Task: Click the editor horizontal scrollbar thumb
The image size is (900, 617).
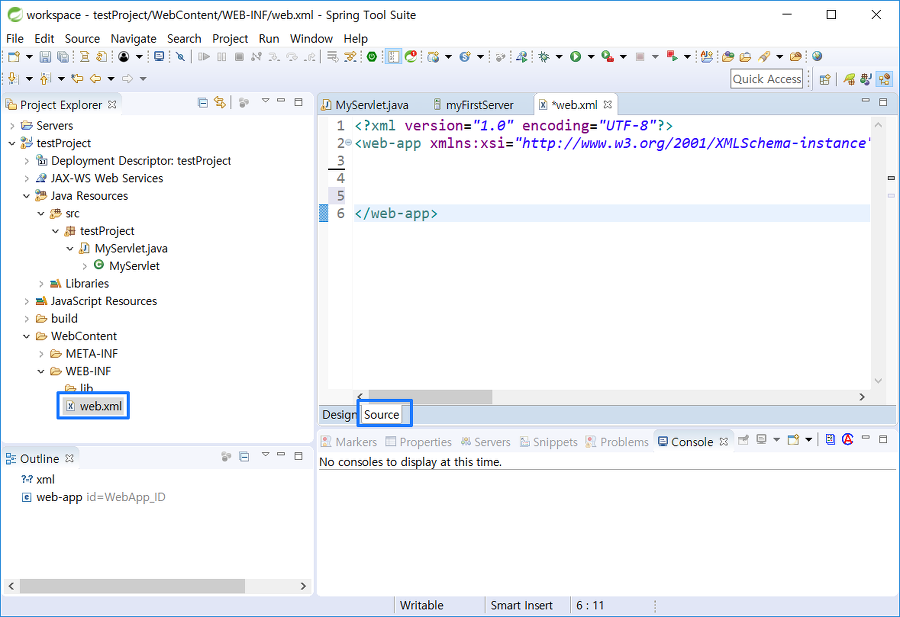Action: coord(430,397)
